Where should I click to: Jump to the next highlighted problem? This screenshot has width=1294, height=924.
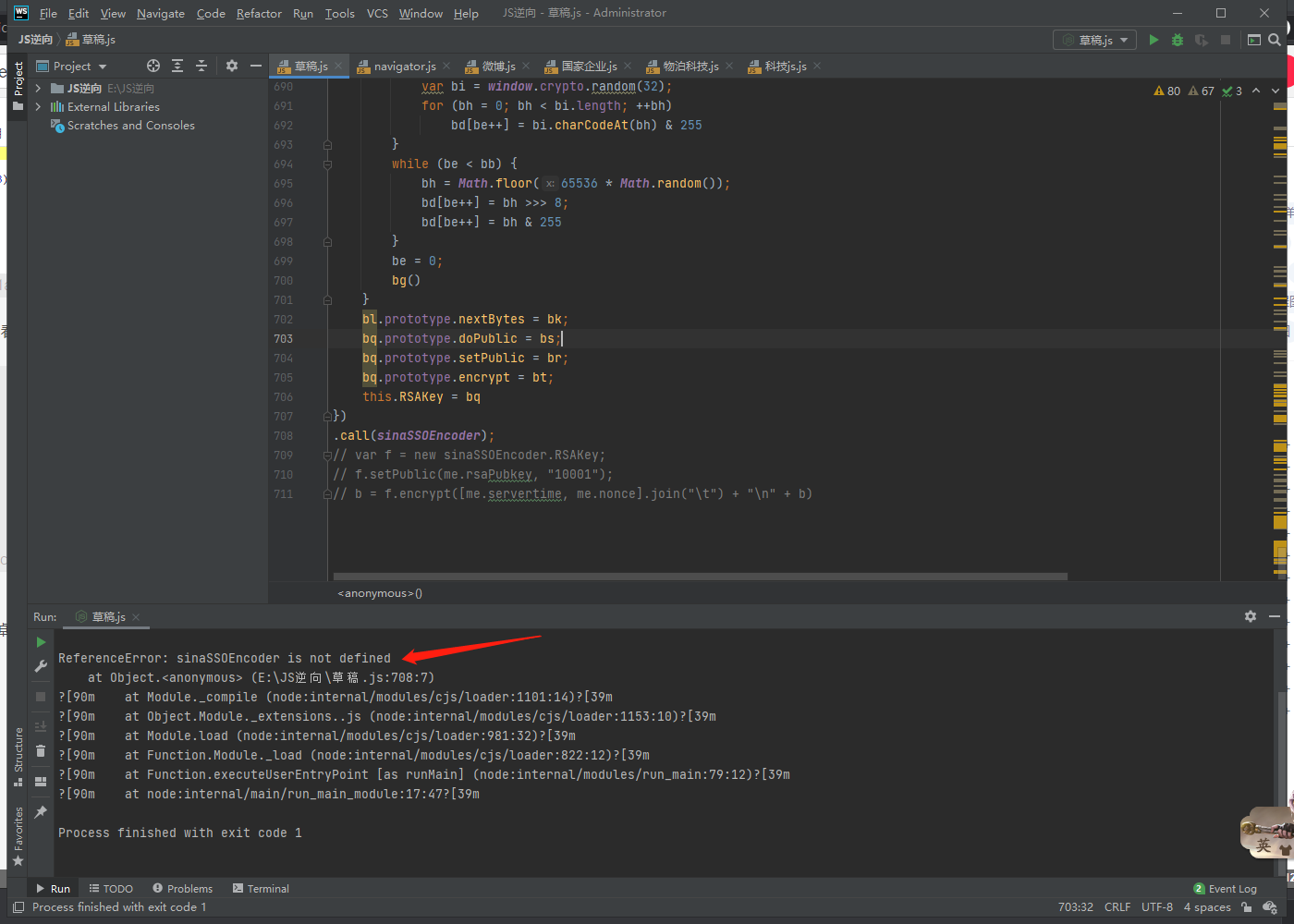(x=1276, y=91)
